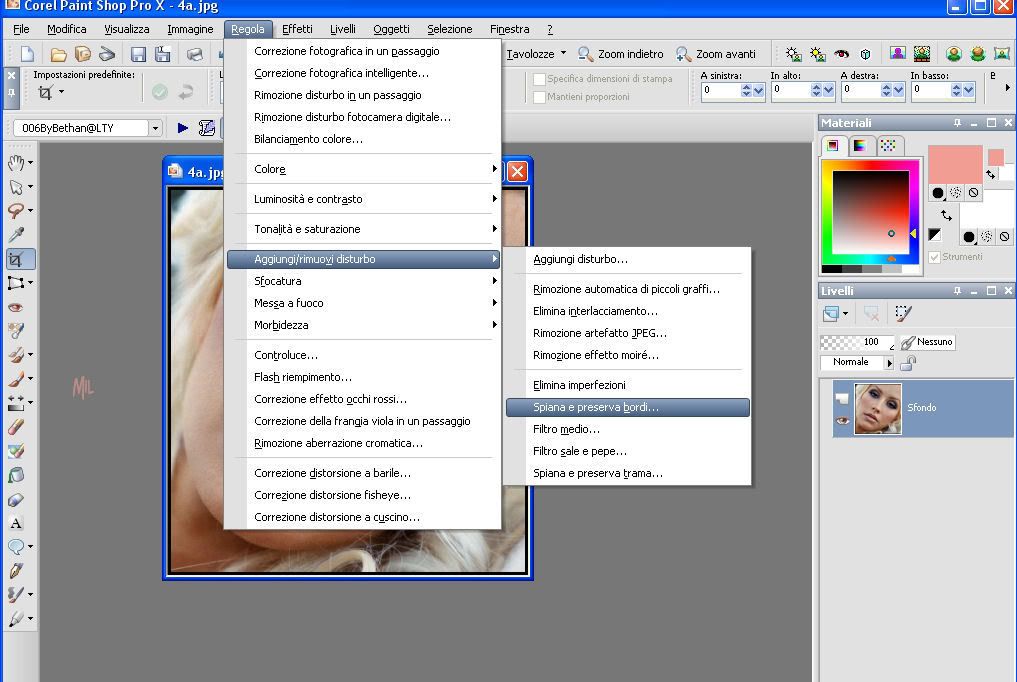Click the A sinistra value field

pos(721,90)
